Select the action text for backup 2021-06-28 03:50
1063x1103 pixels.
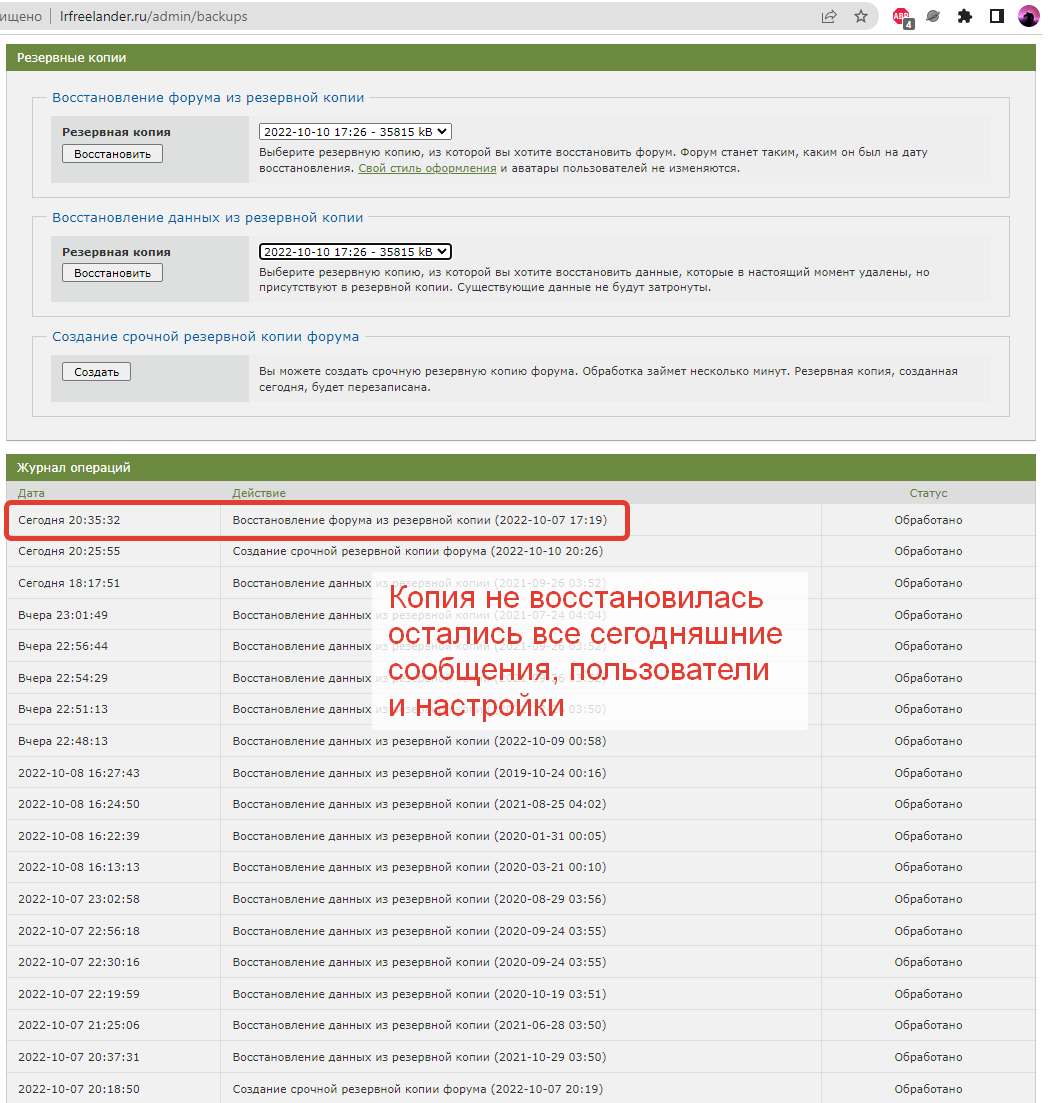click(419, 1026)
